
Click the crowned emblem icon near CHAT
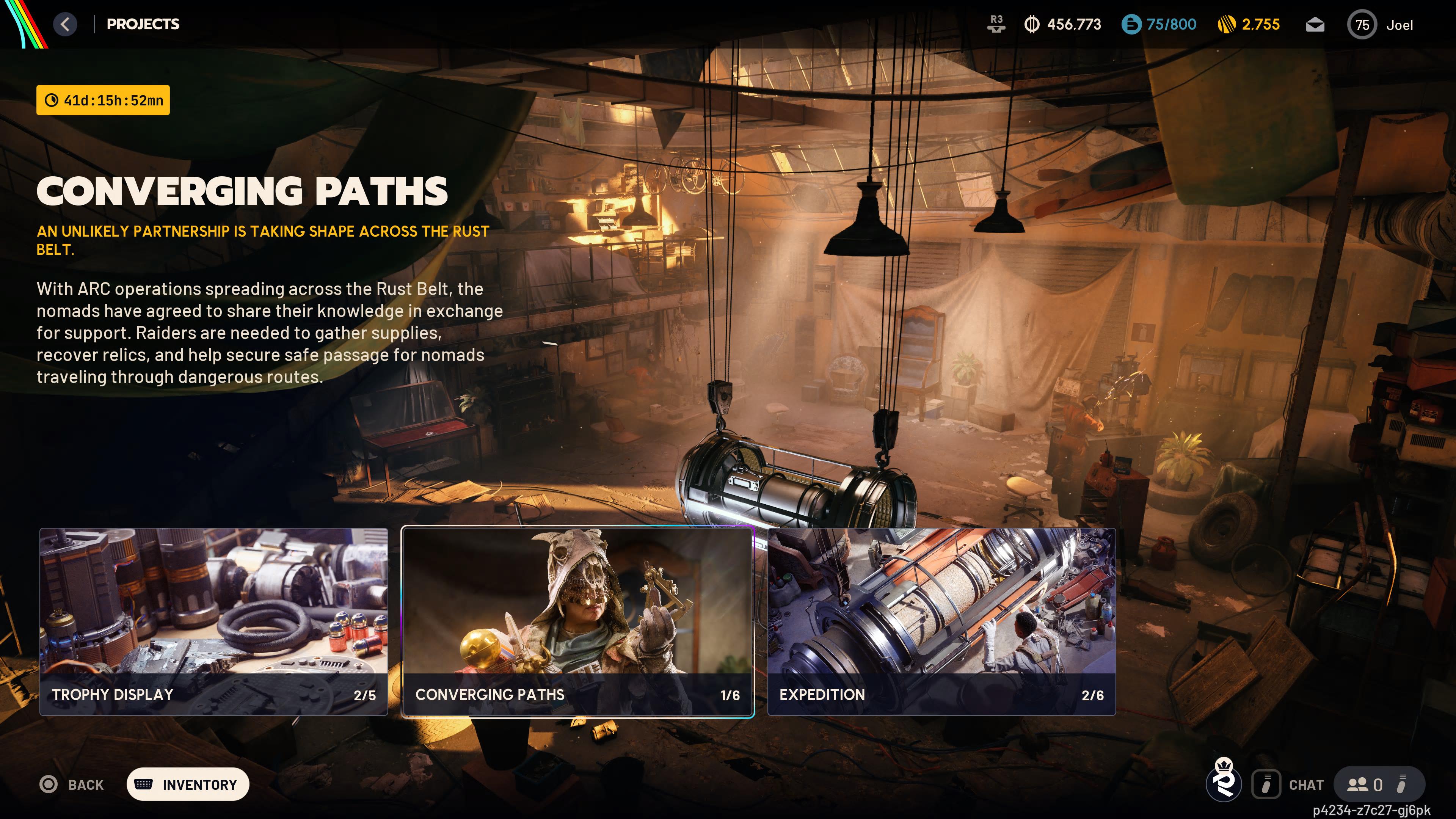[x=1224, y=780]
